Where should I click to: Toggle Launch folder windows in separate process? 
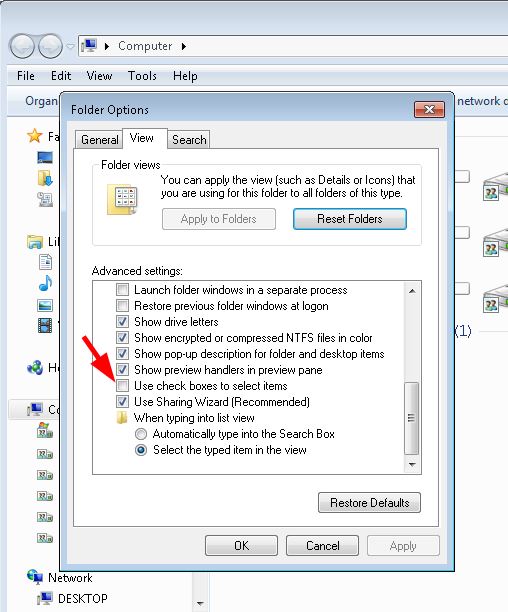123,290
